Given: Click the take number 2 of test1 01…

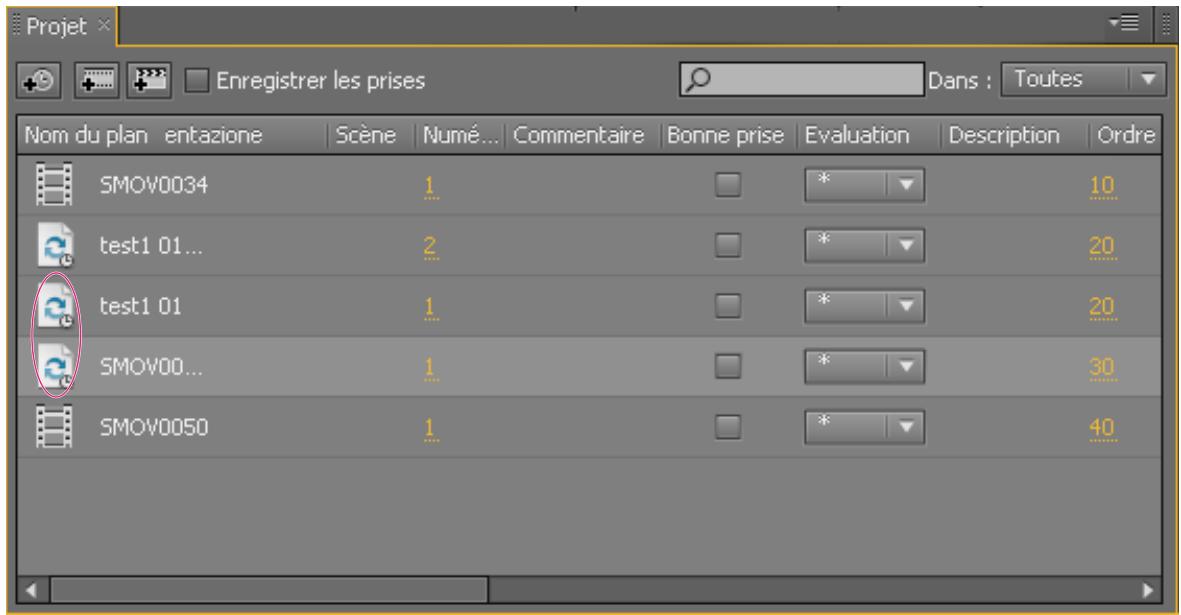Looking at the screenshot, I should point(430,246).
